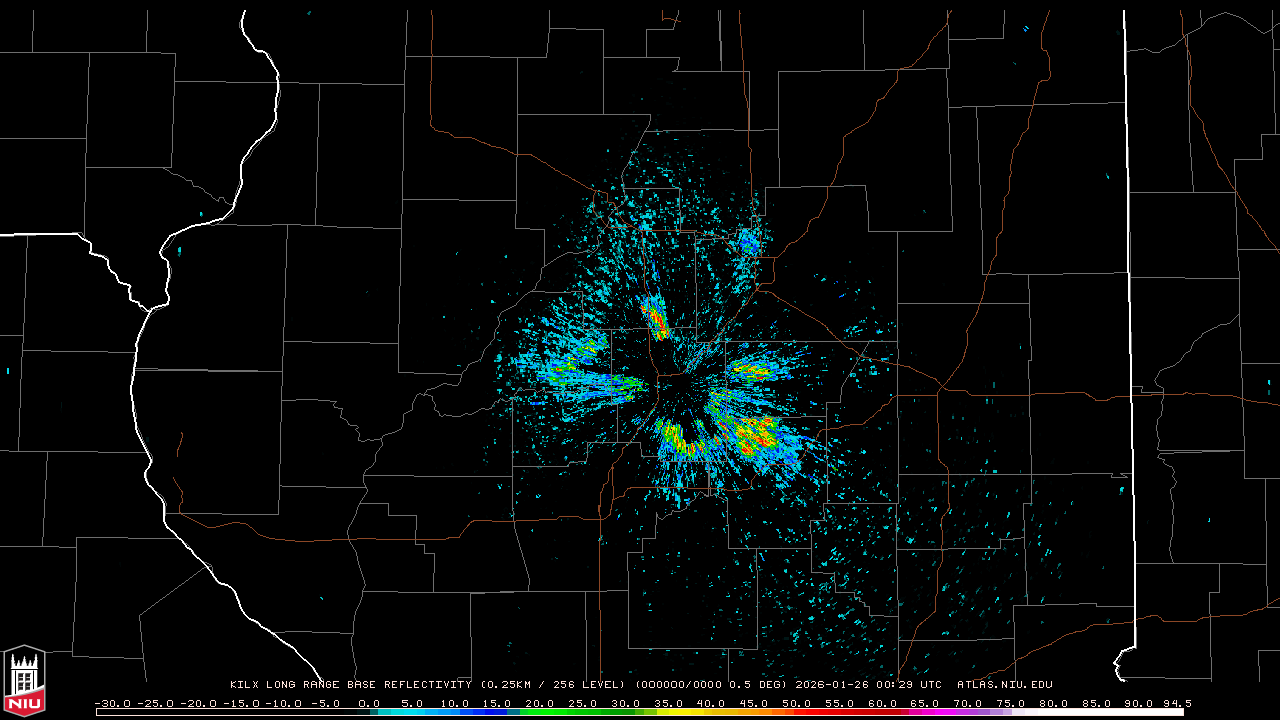Screen dimensions: 1280x720
Task: Click the -30.0 label on the color scale
Action: (112, 703)
